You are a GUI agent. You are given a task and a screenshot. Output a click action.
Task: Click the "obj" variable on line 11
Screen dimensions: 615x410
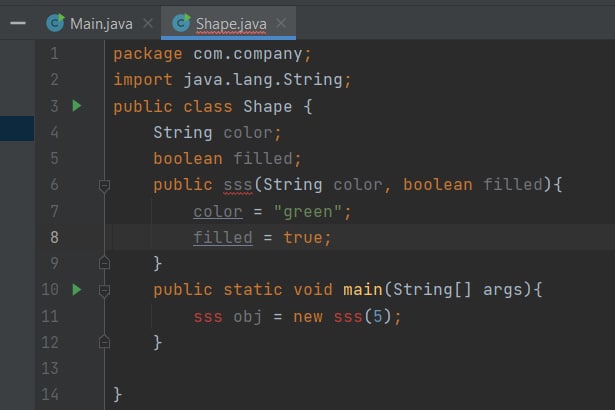point(247,316)
